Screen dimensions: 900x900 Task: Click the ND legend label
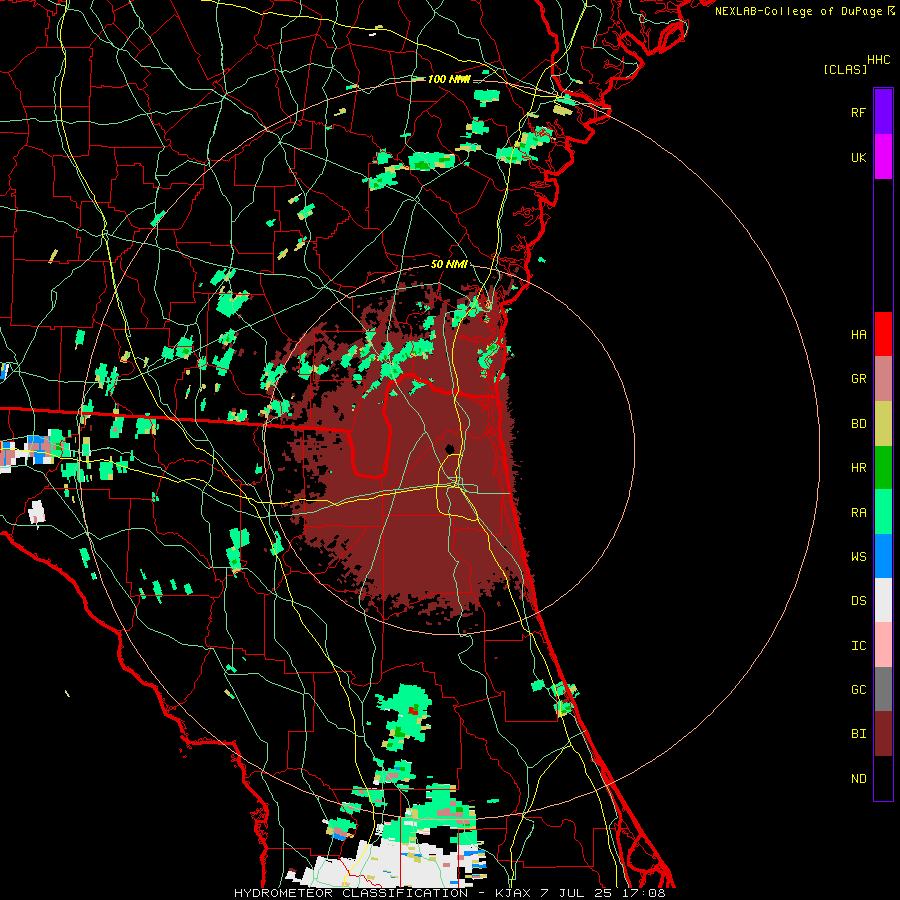click(858, 779)
